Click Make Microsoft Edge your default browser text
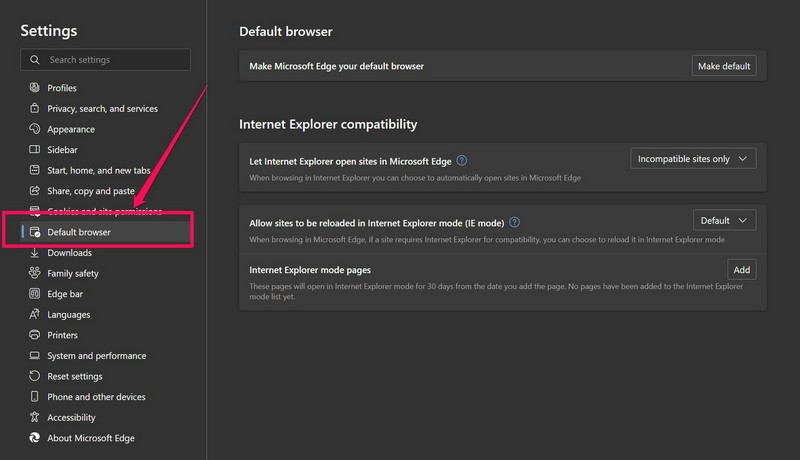The width and height of the screenshot is (800, 460). pyautogui.click(x=336, y=66)
